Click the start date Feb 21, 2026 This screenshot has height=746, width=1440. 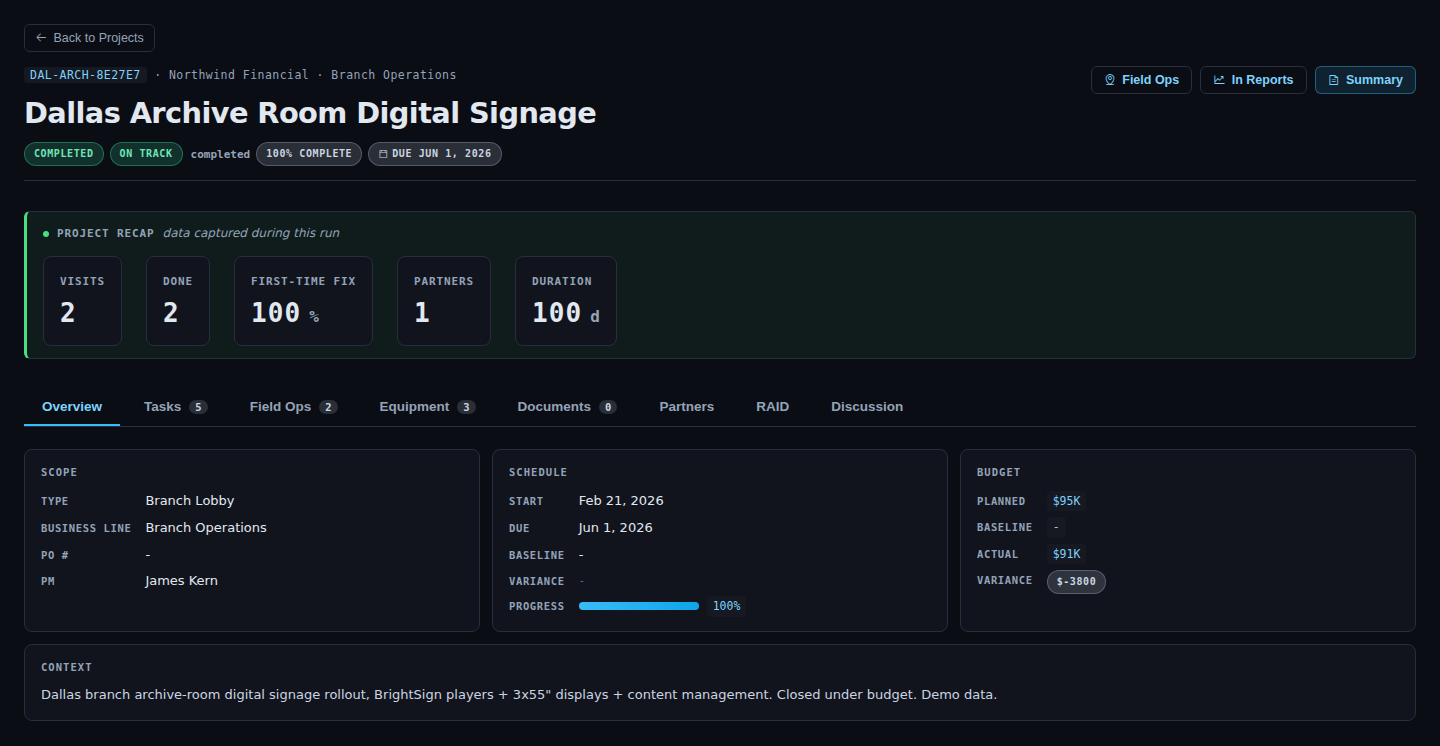click(x=621, y=501)
